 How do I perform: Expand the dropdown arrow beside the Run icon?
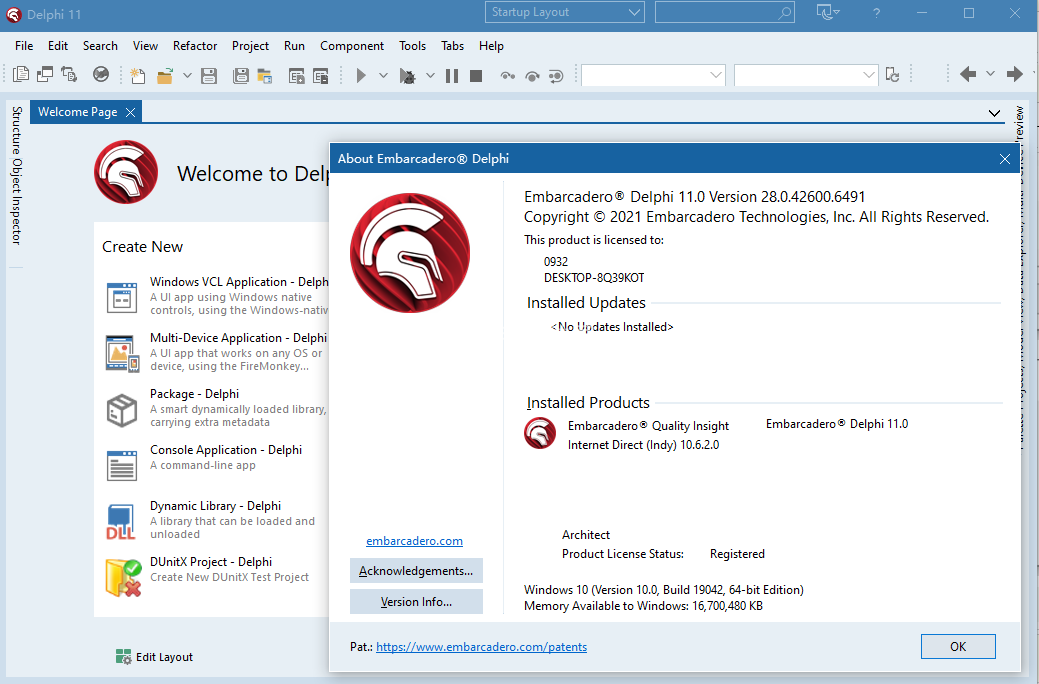pos(383,75)
